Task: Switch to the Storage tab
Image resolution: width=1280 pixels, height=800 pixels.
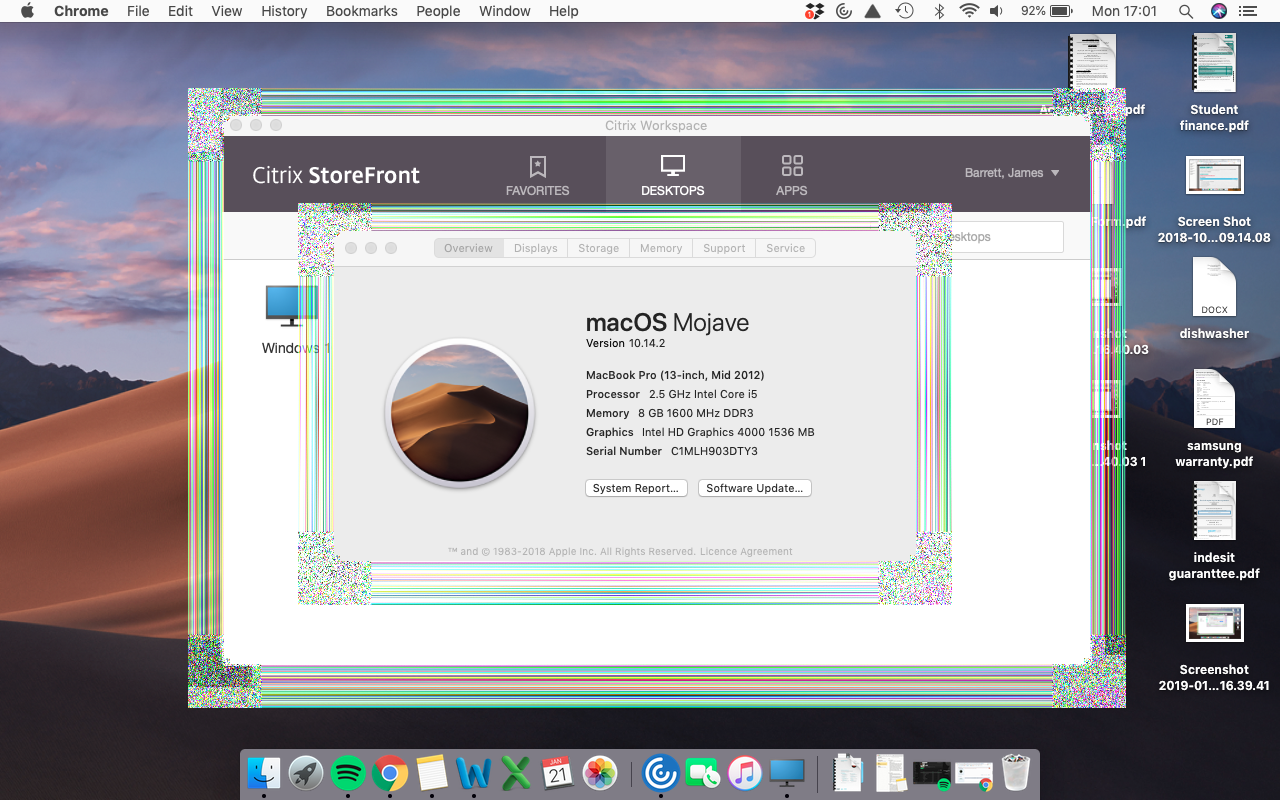Action: tap(599, 248)
